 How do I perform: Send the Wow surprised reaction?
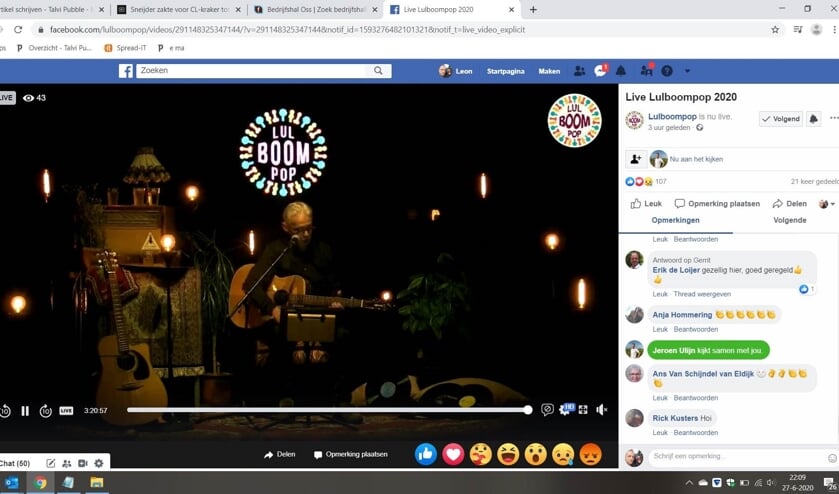tap(536, 454)
